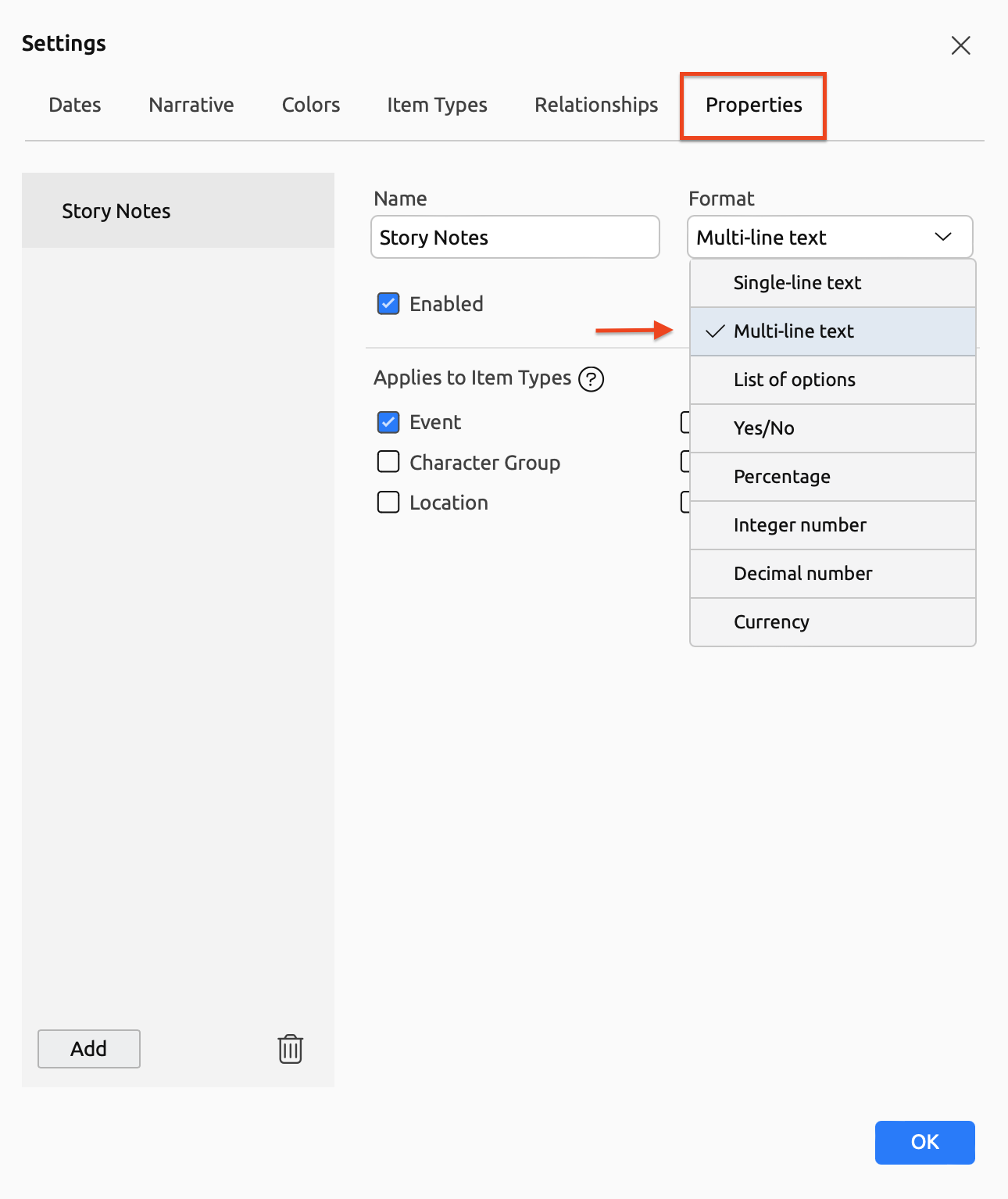Open the Item Types tab
The image size is (1008, 1199).
tap(437, 105)
